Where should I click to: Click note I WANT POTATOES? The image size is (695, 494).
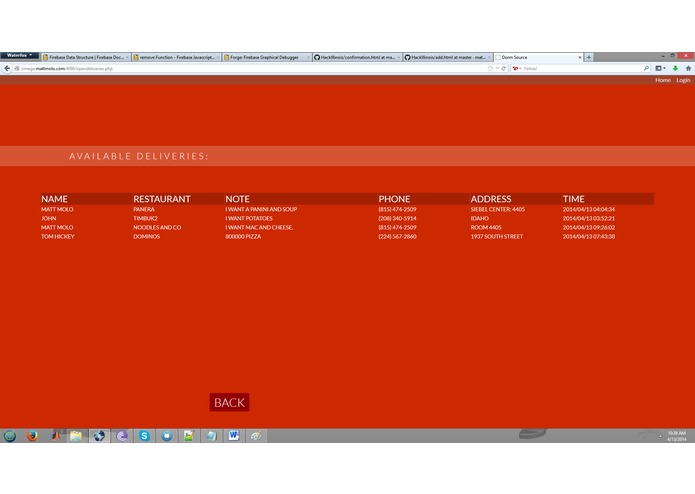[249, 218]
